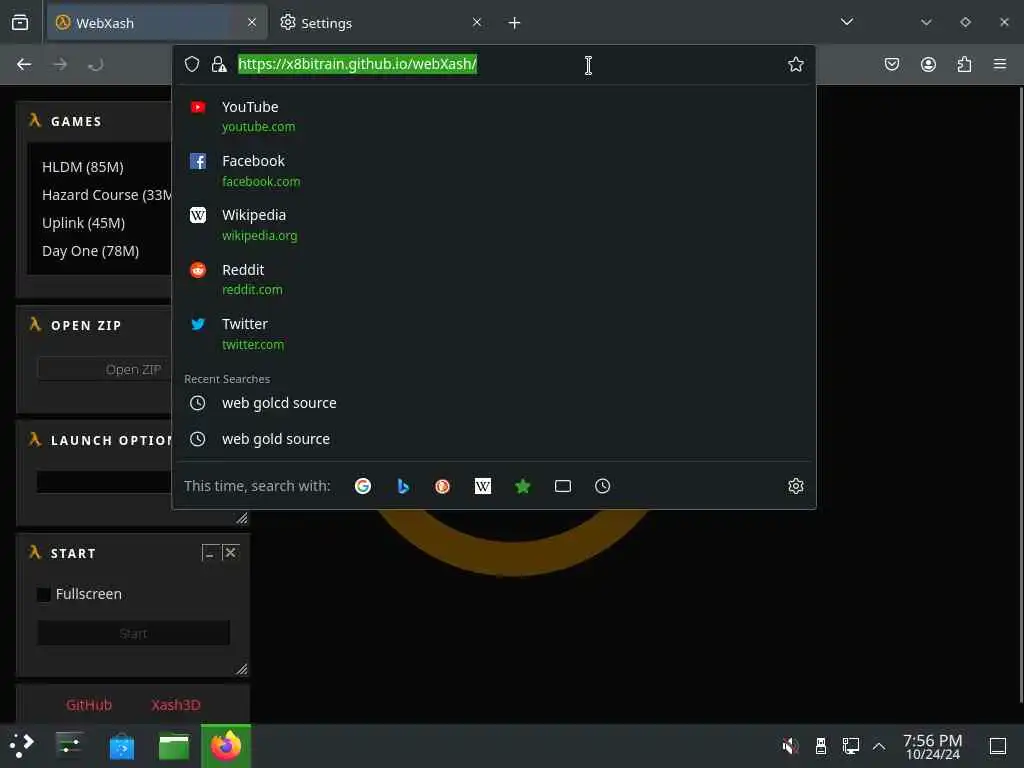The width and height of the screenshot is (1024, 768).
Task: Bookmark this page with the star
Action: pyautogui.click(x=795, y=64)
